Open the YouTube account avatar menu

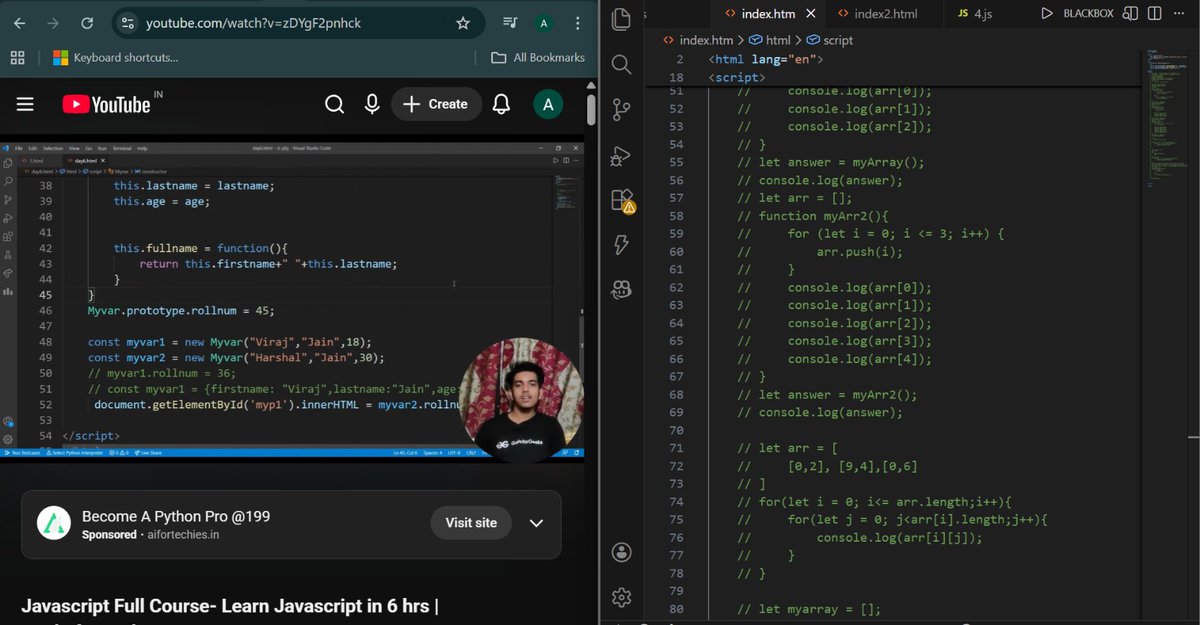coord(546,104)
